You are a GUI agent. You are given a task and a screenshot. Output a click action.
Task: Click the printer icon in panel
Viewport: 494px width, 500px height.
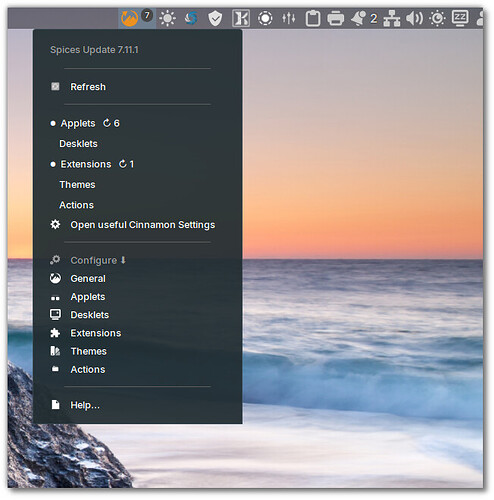pos(335,18)
